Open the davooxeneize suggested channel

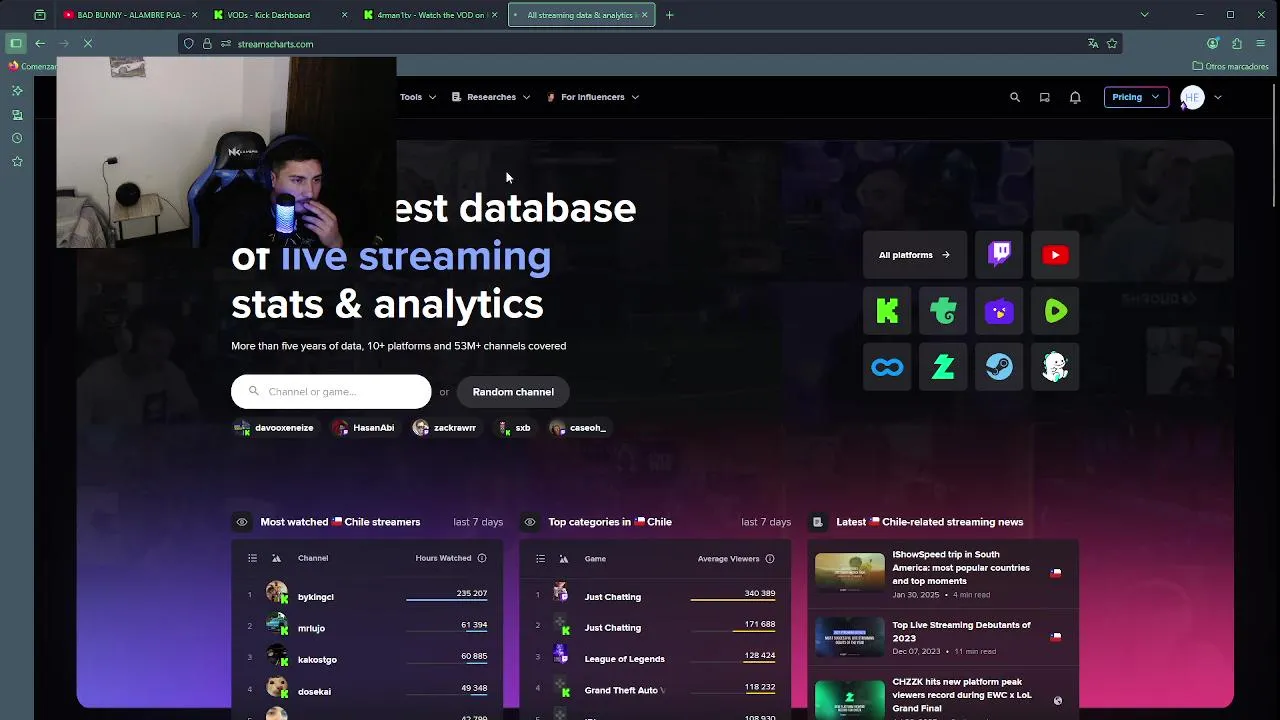click(x=274, y=428)
